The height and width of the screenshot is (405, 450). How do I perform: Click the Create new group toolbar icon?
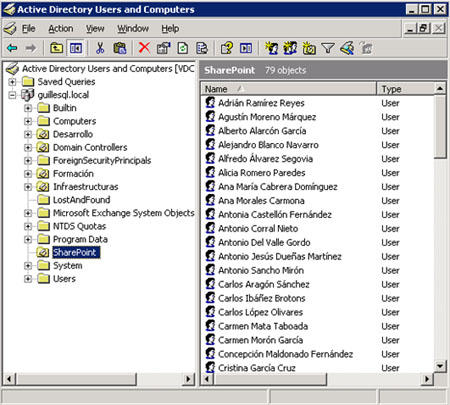coord(290,48)
